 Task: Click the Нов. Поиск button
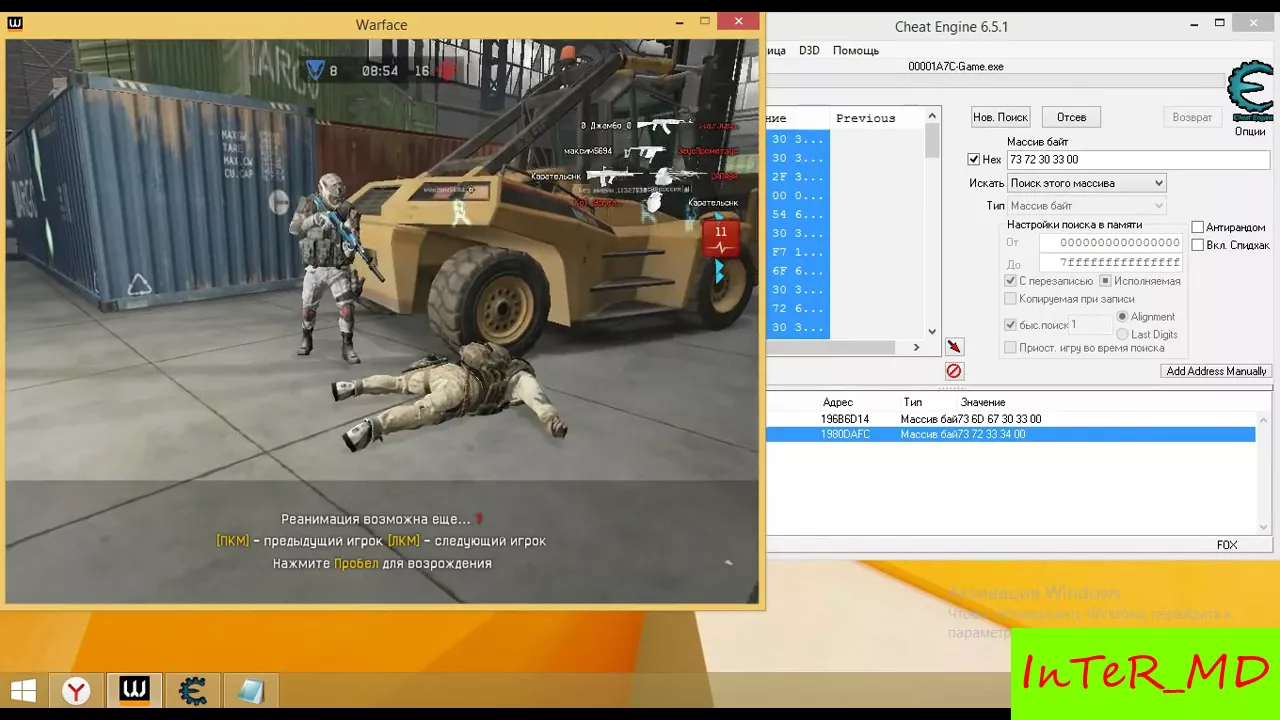[x=1000, y=118]
